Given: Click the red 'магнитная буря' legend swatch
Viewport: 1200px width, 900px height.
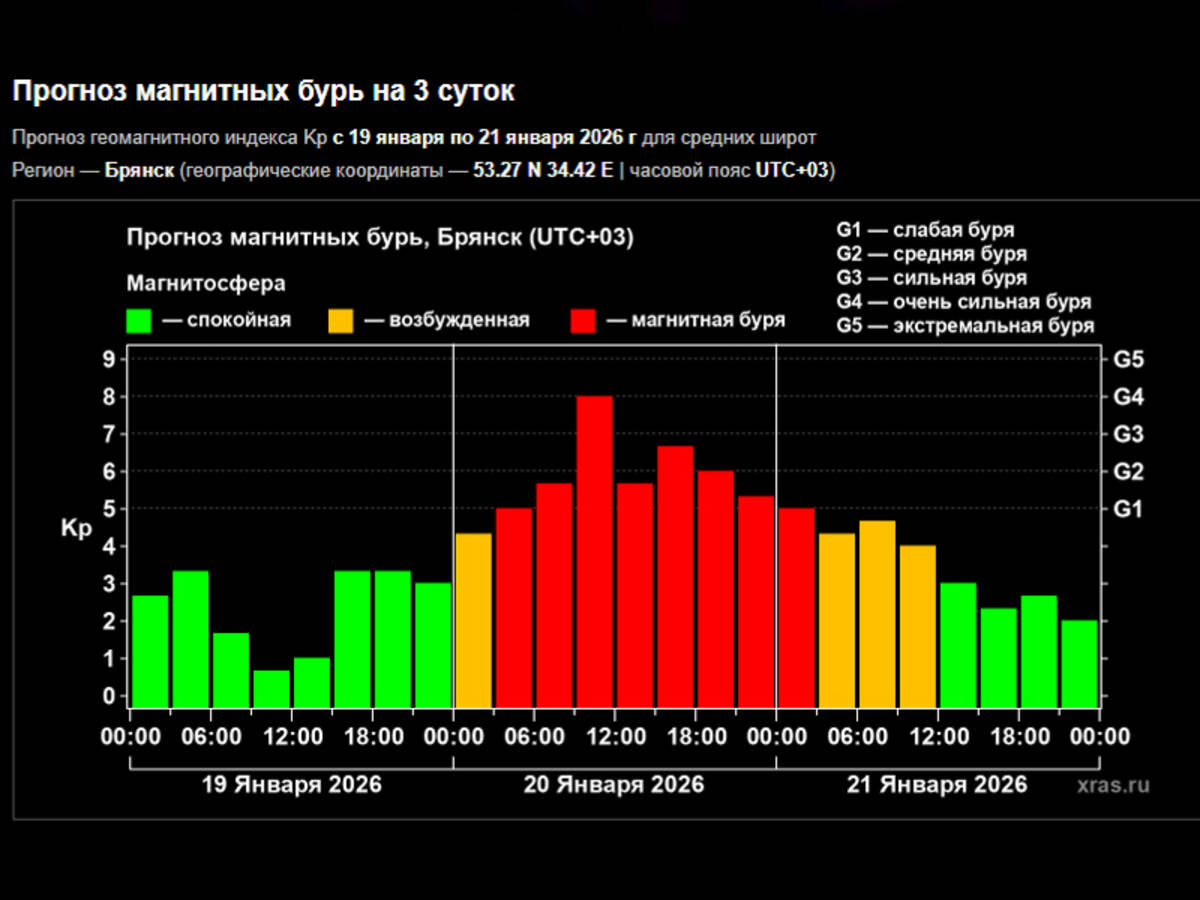Looking at the screenshot, I should pyautogui.click(x=583, y=321).
